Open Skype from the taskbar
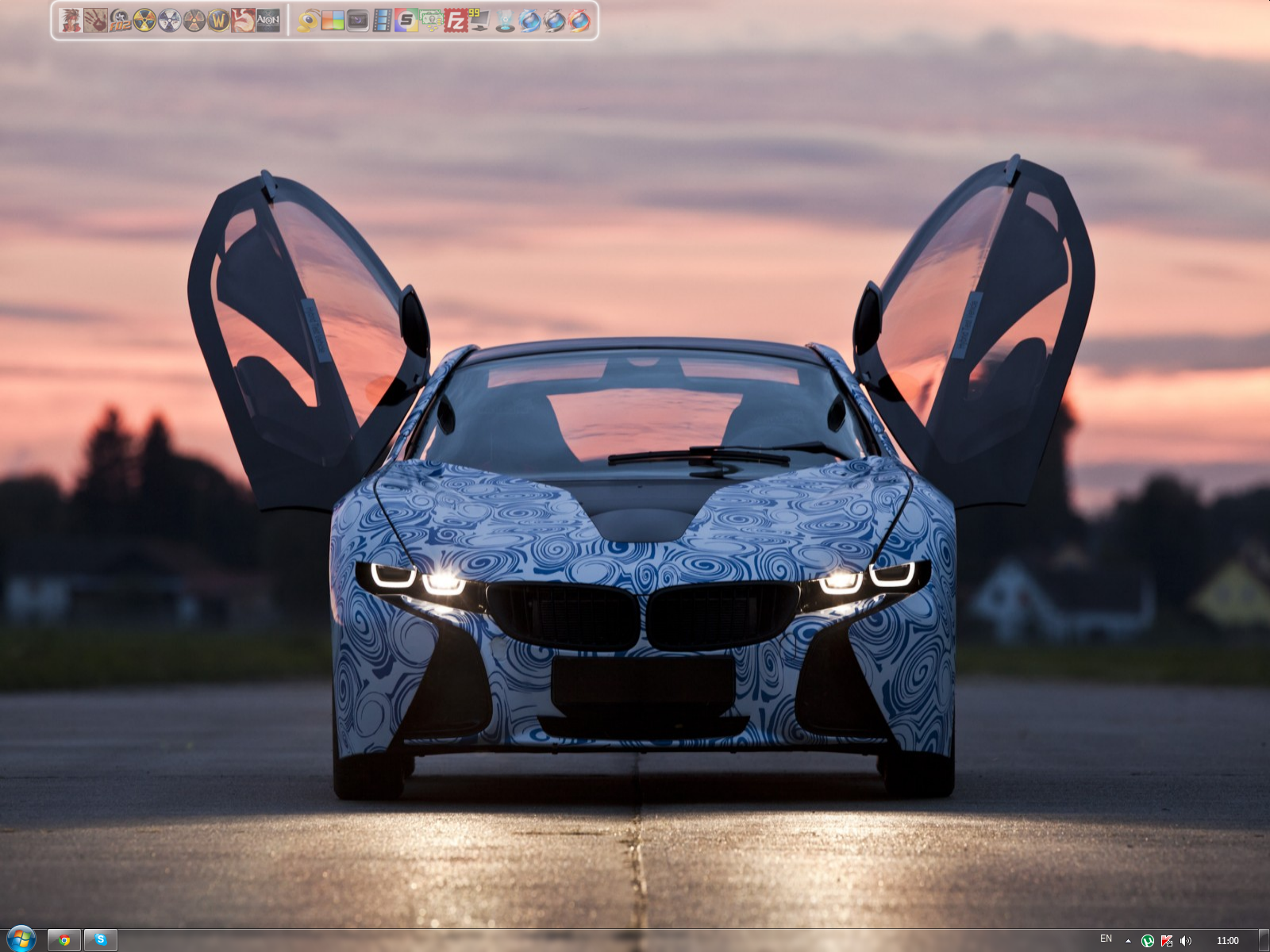The image size is (1270, 952). pyautogui.click(x=99, y=941)
